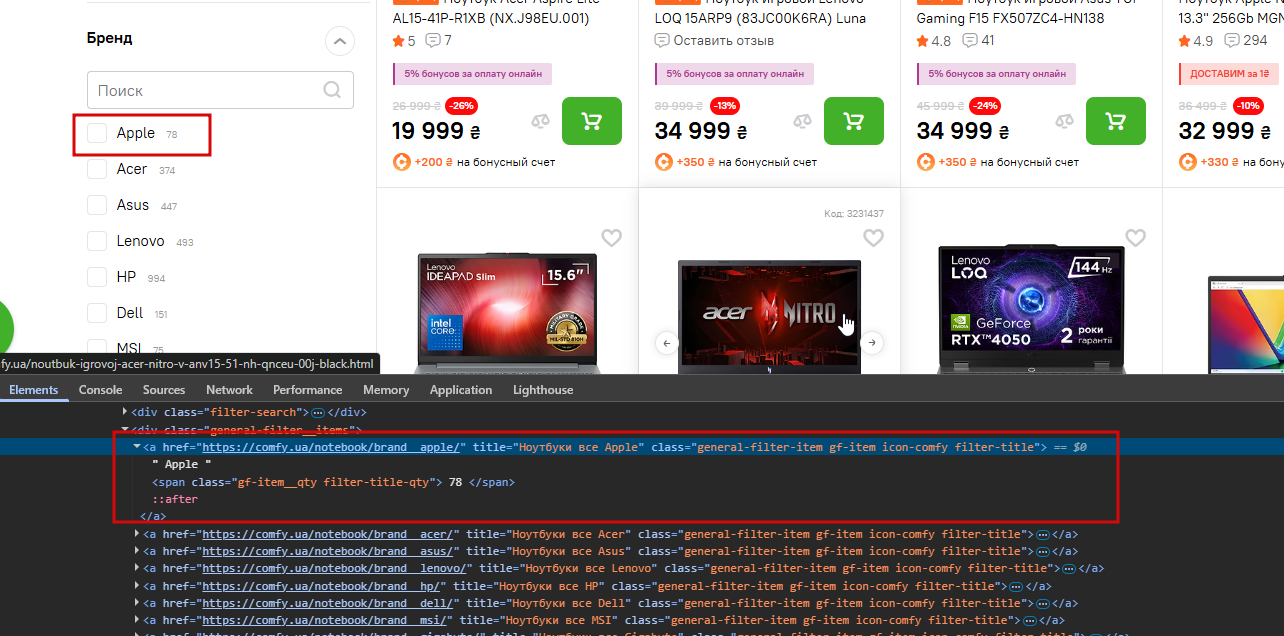Click the heart on the Acer Nitro card
Image resolution: width=1284 pixels, height=636 pixels.
coord(873,238)
